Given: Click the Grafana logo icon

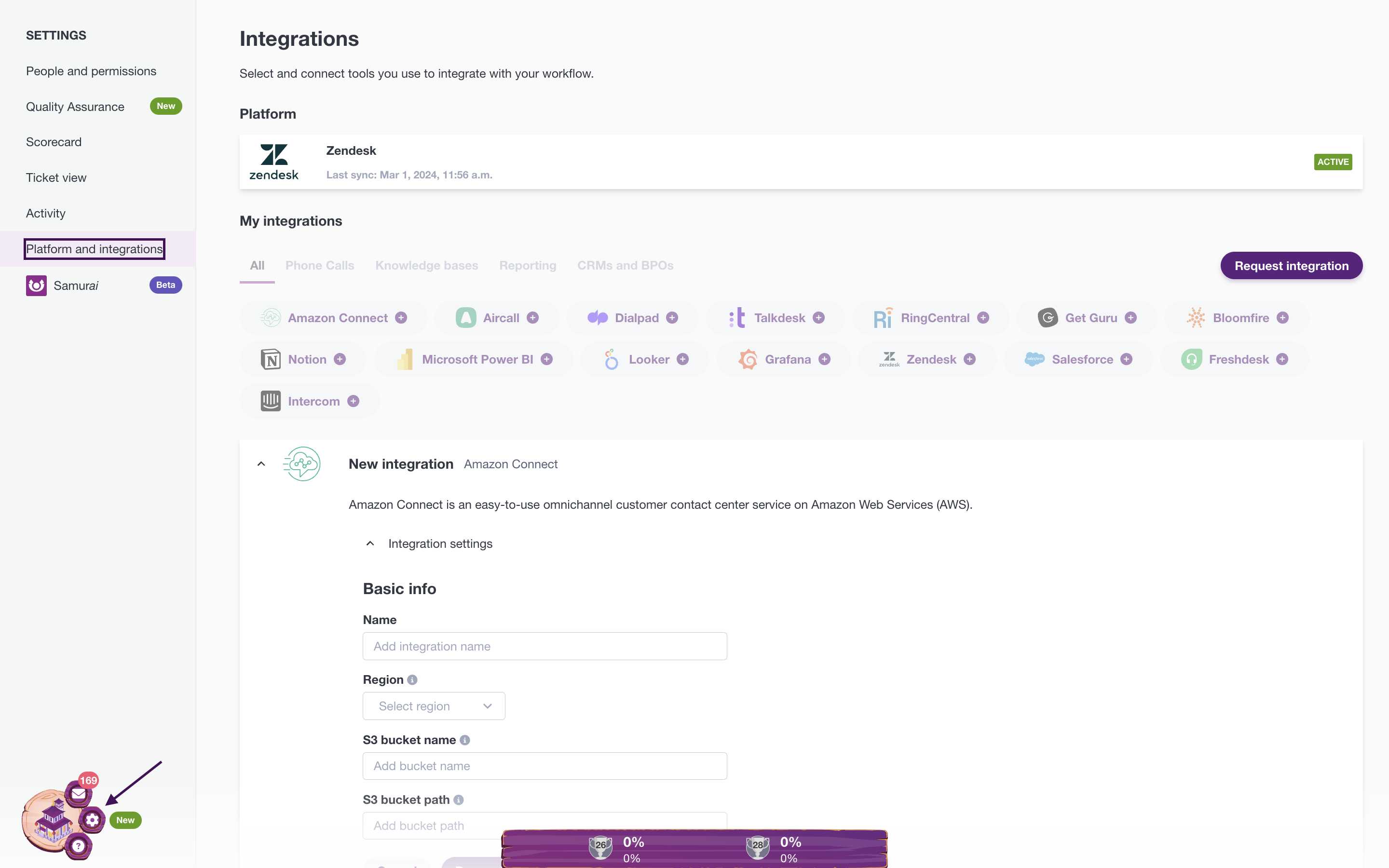Looking at the screenshot, I should [748, 359].
